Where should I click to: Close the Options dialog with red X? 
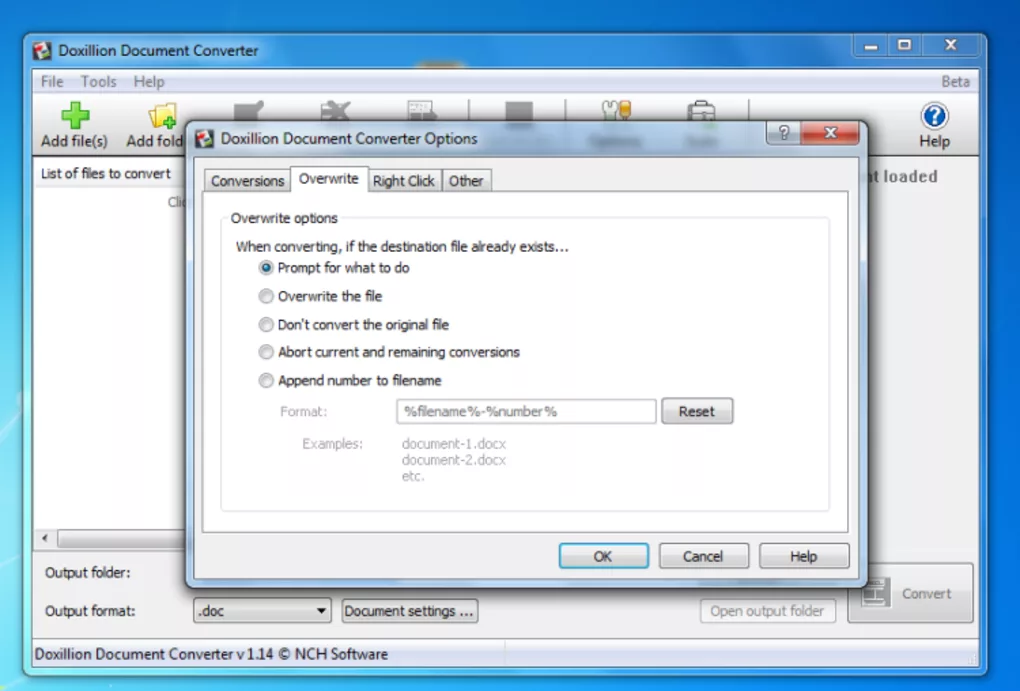tap(830, 133)
